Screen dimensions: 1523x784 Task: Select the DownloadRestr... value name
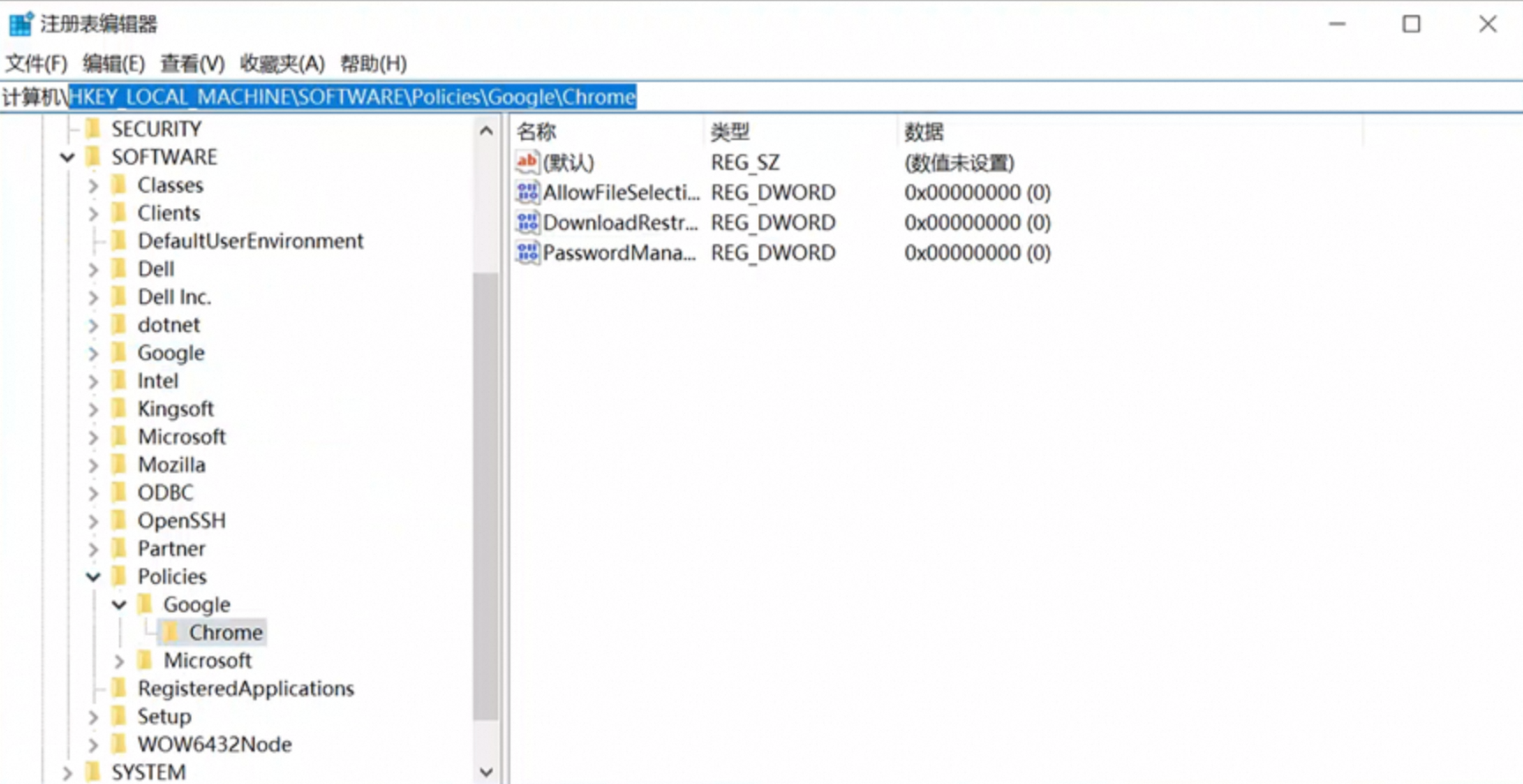click(x=620, y=222)
